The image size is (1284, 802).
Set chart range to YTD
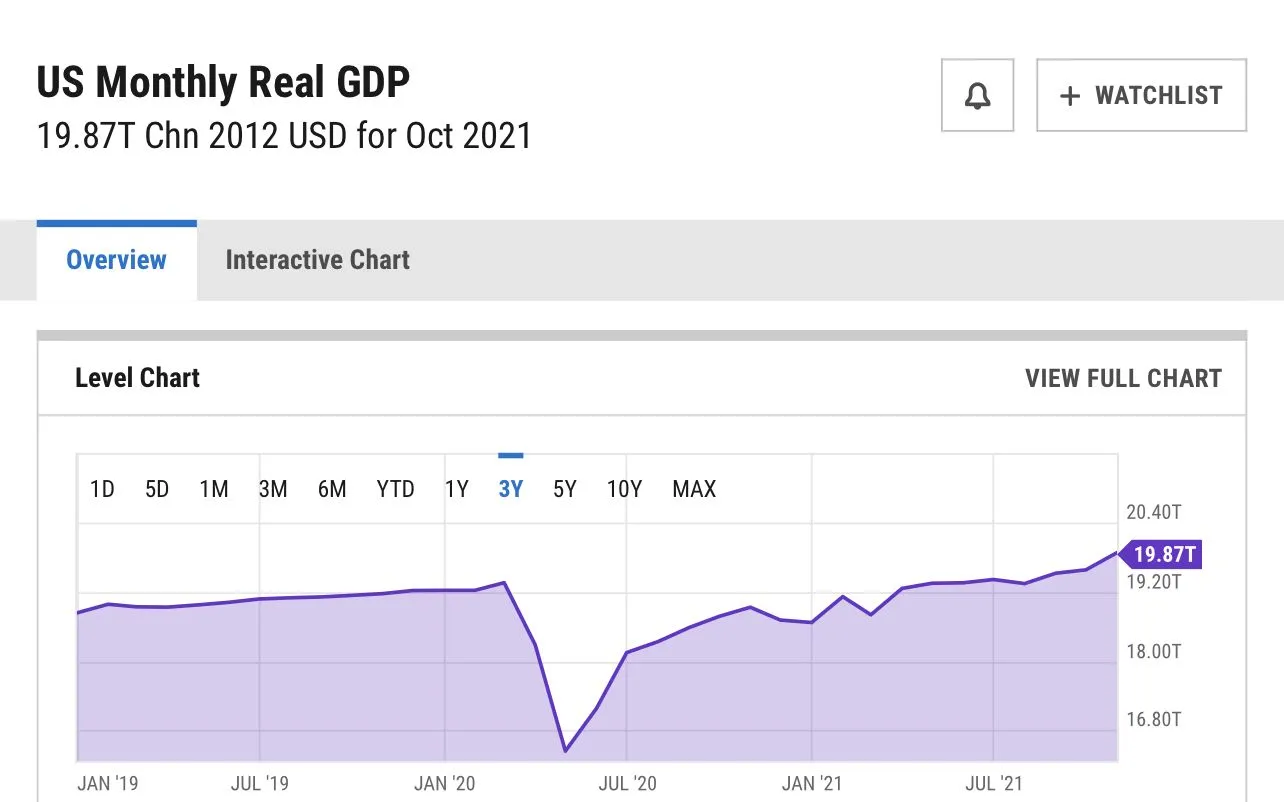click(x=395, y=489)
